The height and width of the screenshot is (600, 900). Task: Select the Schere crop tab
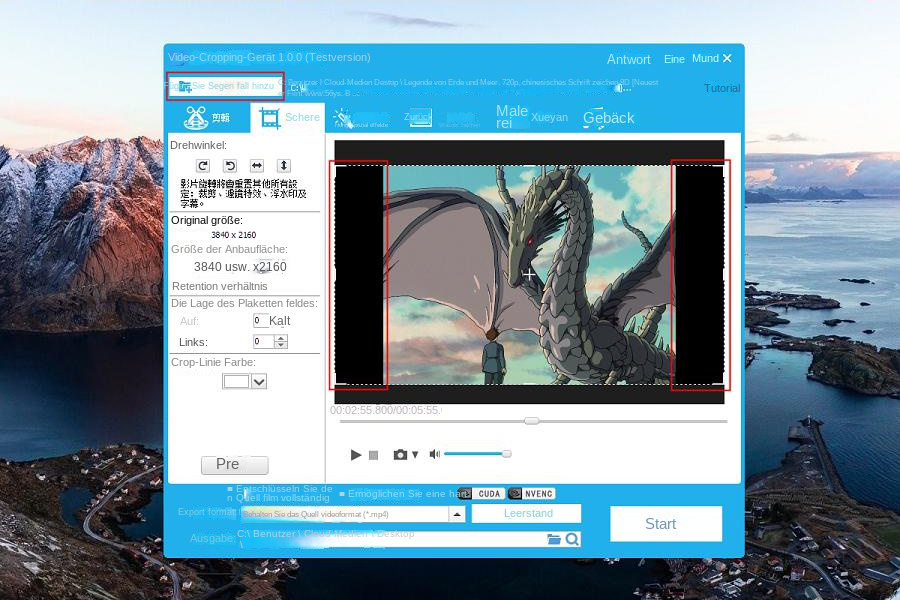[x=288, y=117]
